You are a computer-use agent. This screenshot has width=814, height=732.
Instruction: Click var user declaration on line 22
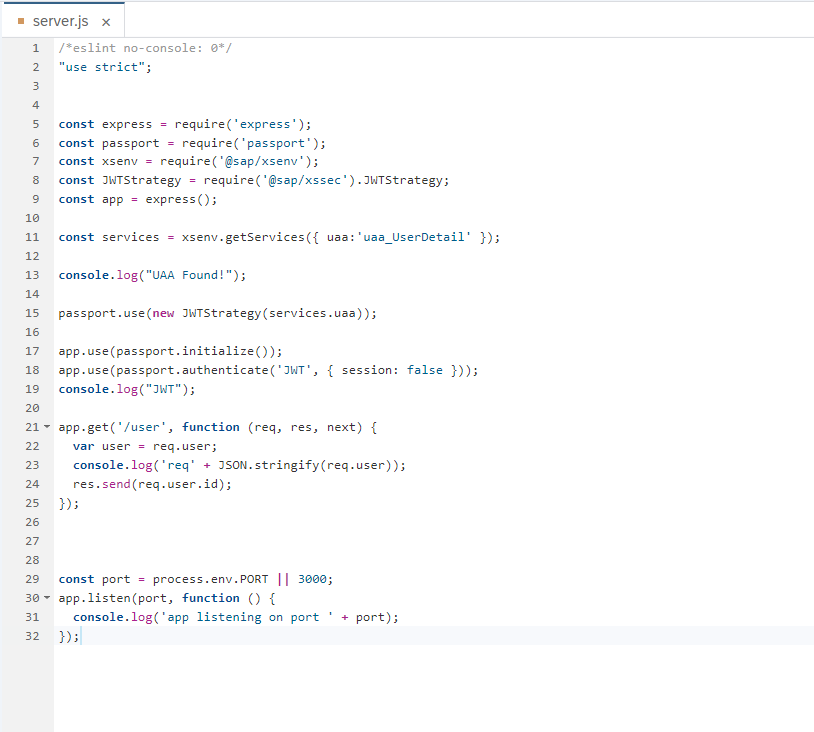(101, 446)
